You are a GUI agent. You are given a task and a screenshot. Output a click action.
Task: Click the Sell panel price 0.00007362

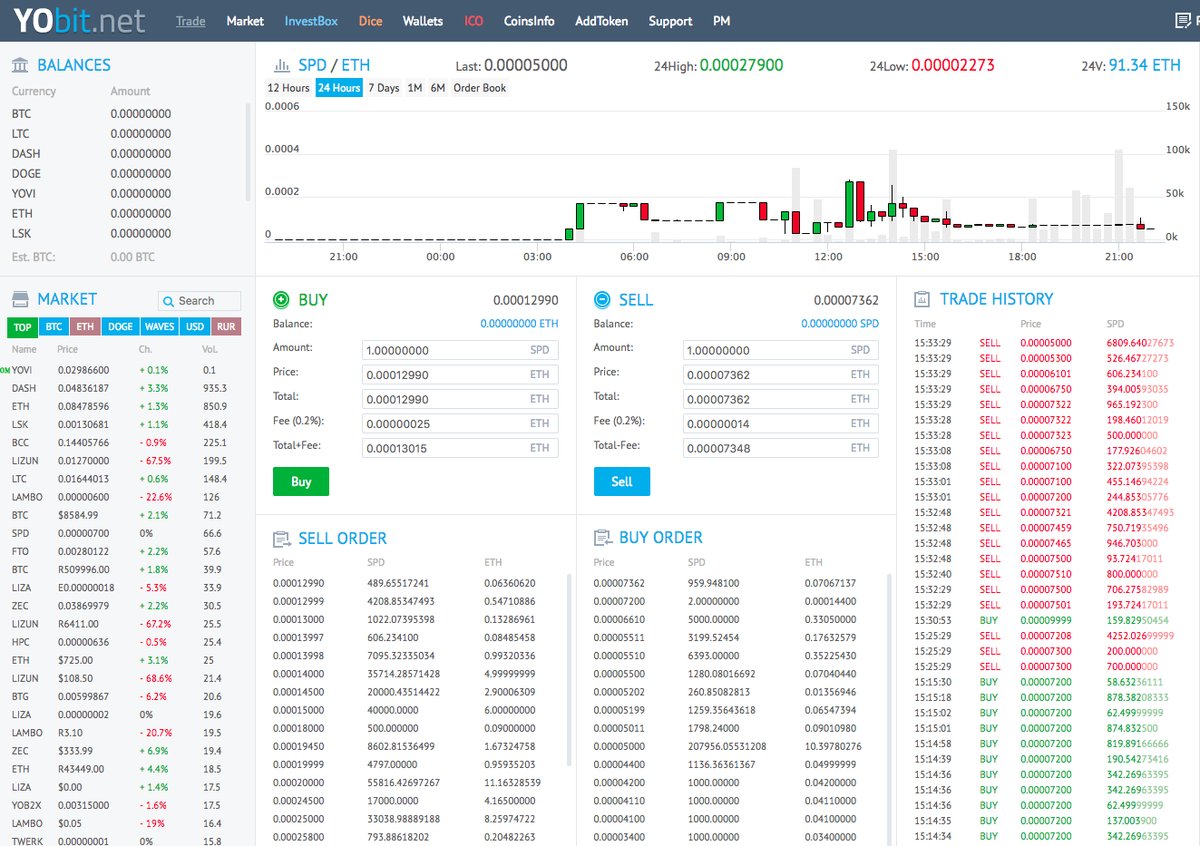[x=846, y=300]
